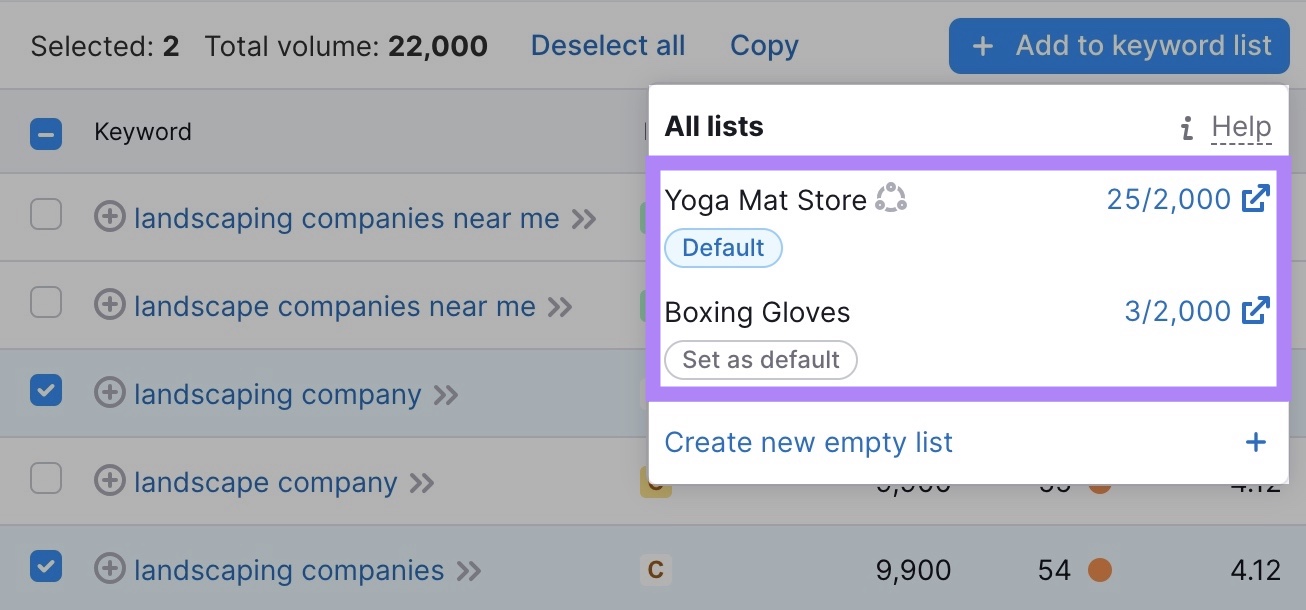Image resolution: width=1306 pixels, height=610 pixels.
Task: Uncheck the 'landscaping companies' row checkbox
Action: [46, 567]
